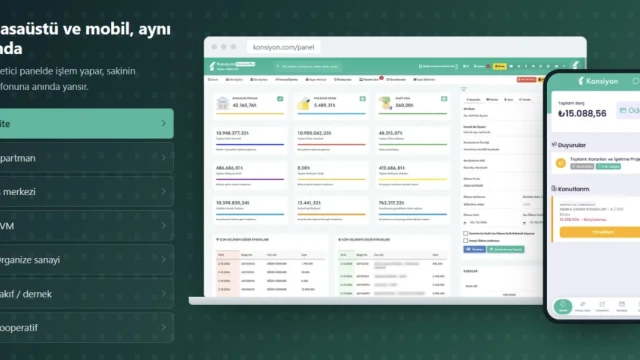Image resolution: width=640 pixels, height=360 pixels.
Task: Click the 472.686,81 summary card
Action: (413, 176)
